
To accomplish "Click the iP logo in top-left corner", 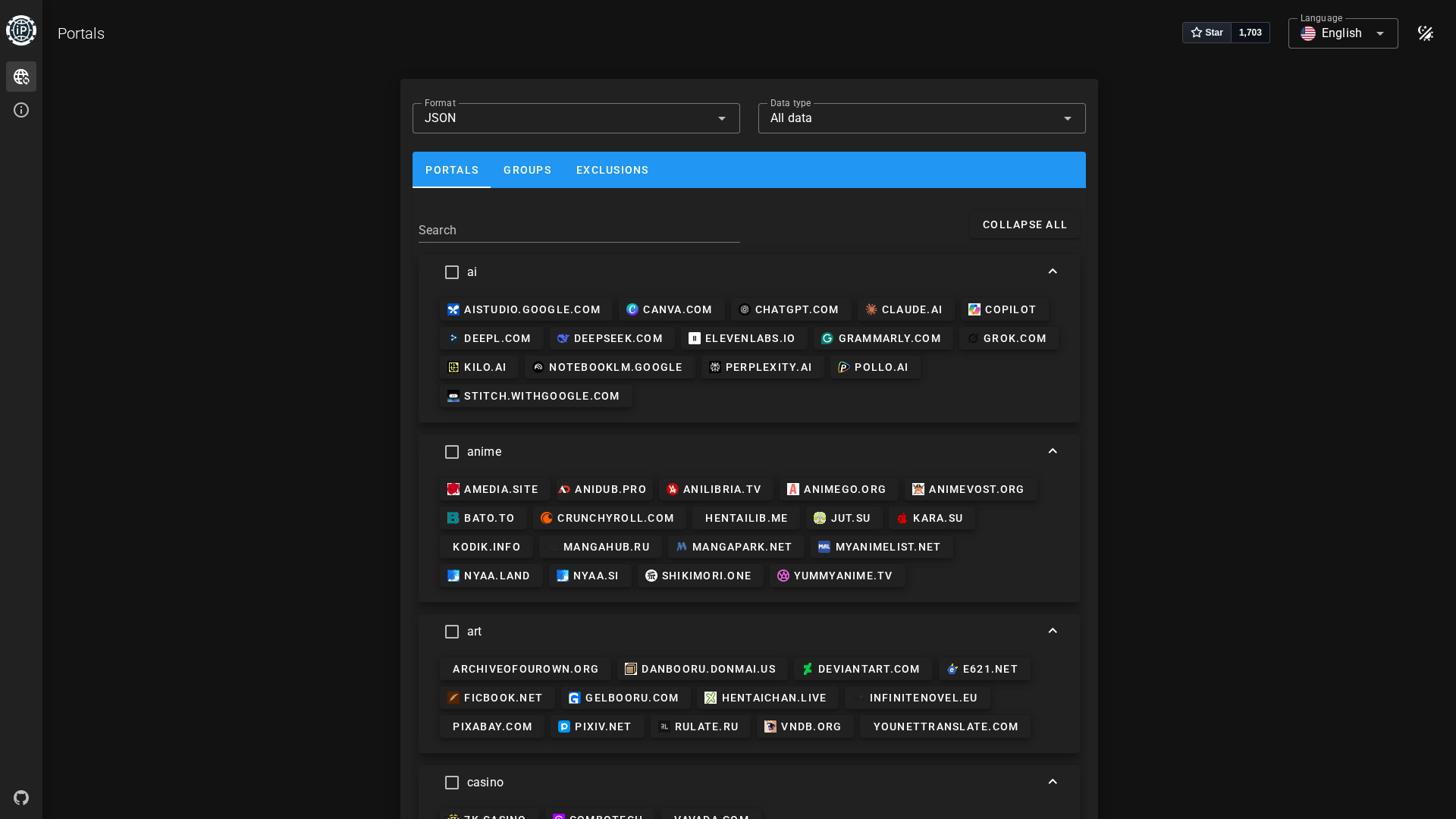I will 21,30.
